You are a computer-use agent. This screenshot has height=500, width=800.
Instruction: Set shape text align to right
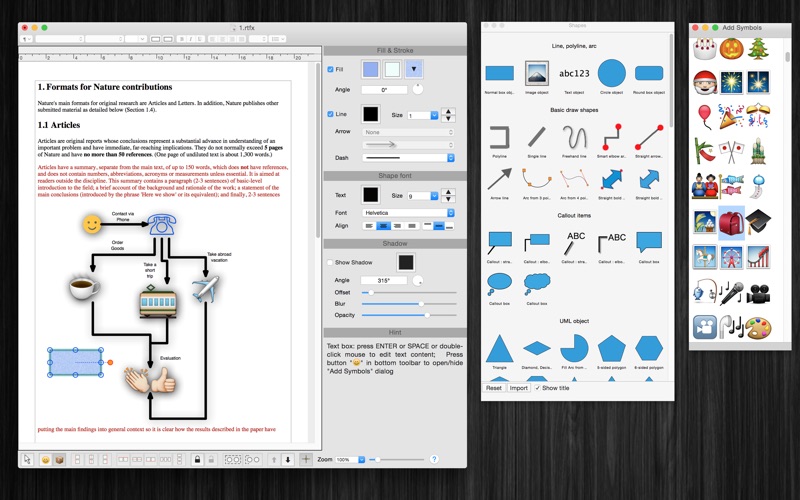pos(398,226)
